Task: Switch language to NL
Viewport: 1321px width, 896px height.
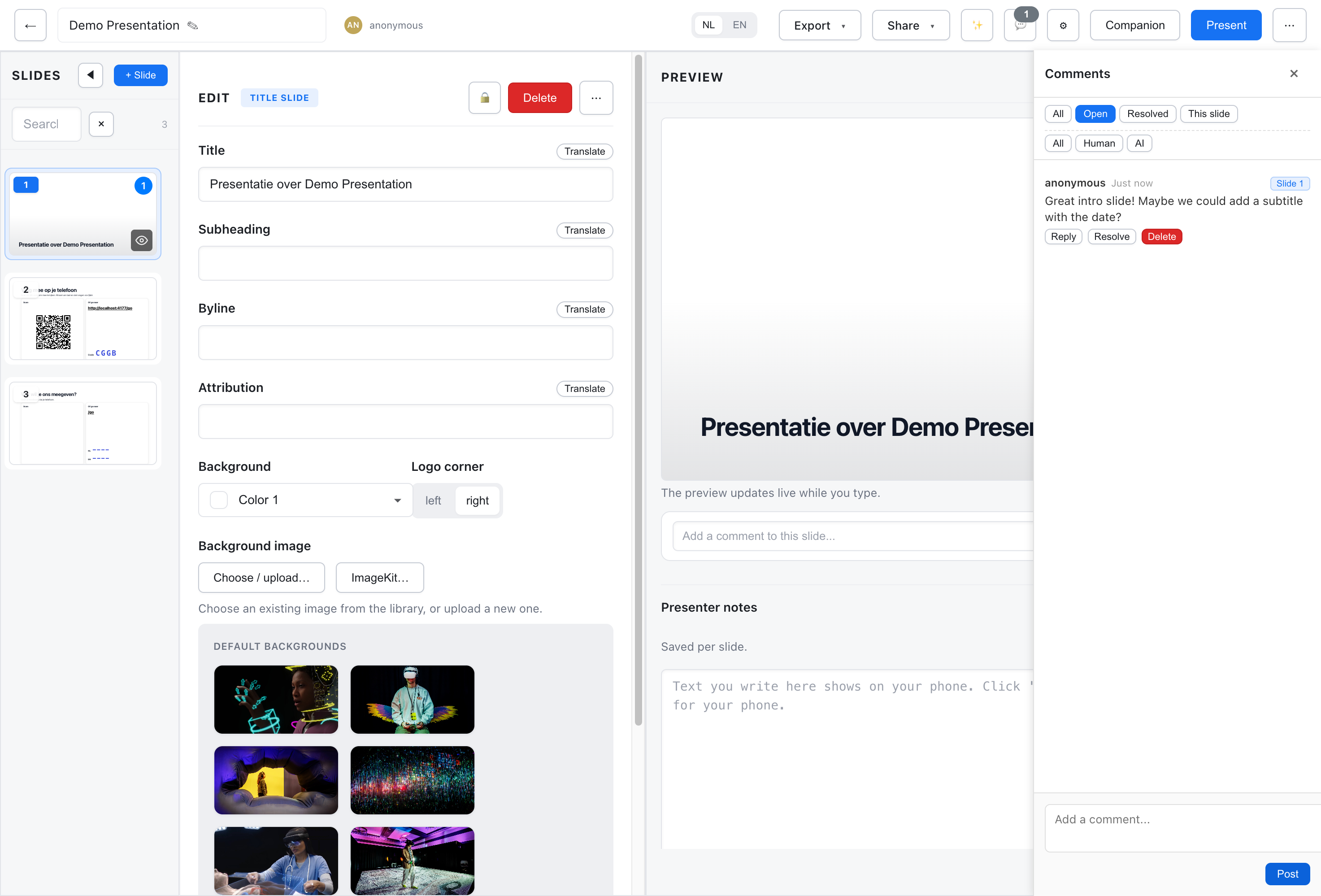Action: tap(708, 25)
